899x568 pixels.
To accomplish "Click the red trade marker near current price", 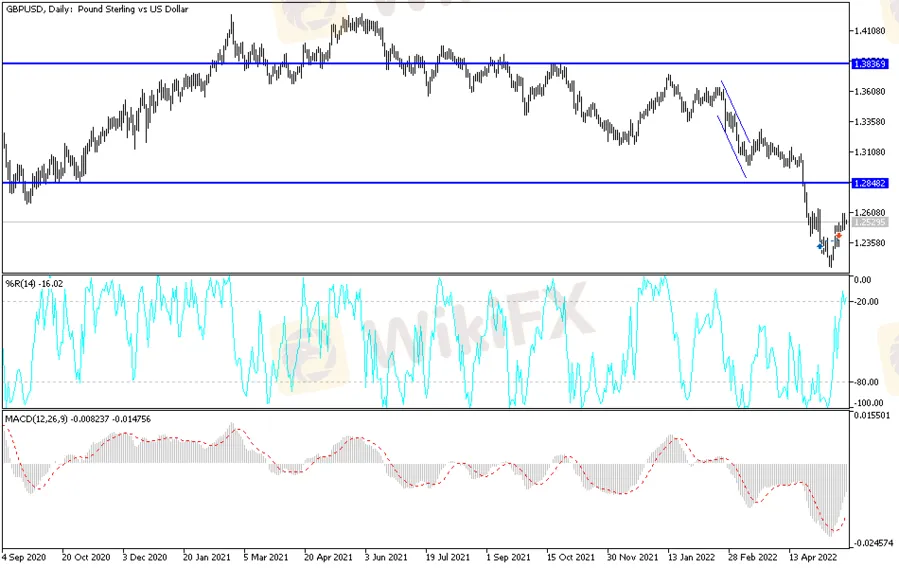I will pyautogui.click(x=838, y=236).
